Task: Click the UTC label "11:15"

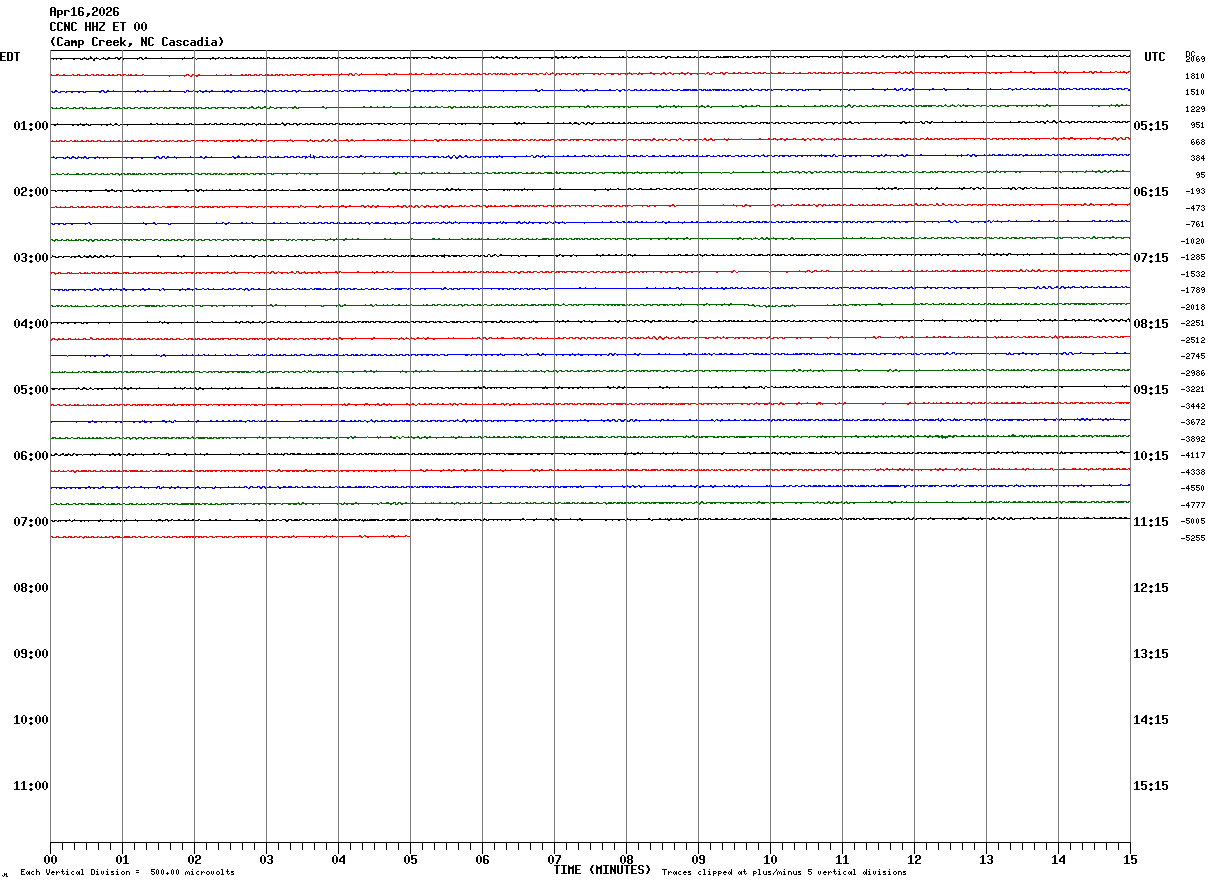Action: click(1151, 522)
